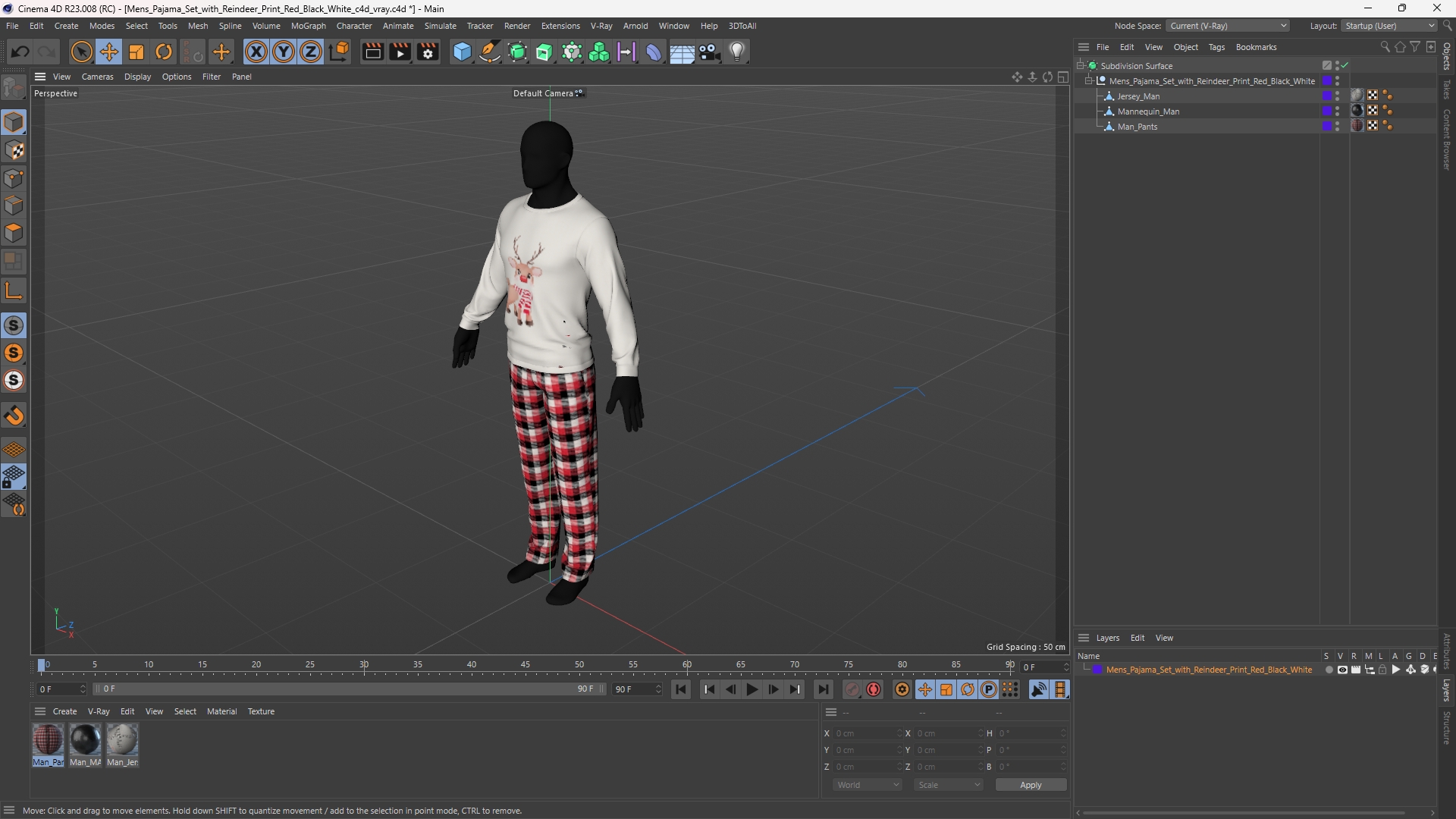
Task: Open the Node Space dropdown
Action: (x=1227, y=26)
